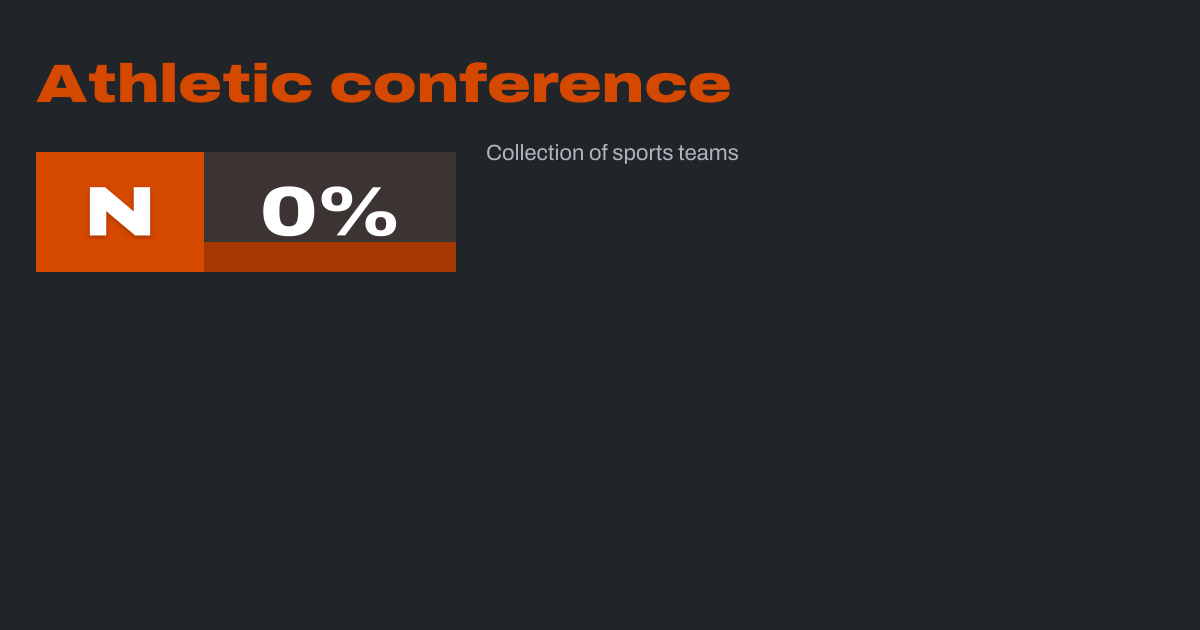Click the Athletic conference heading

coord(384,84)
